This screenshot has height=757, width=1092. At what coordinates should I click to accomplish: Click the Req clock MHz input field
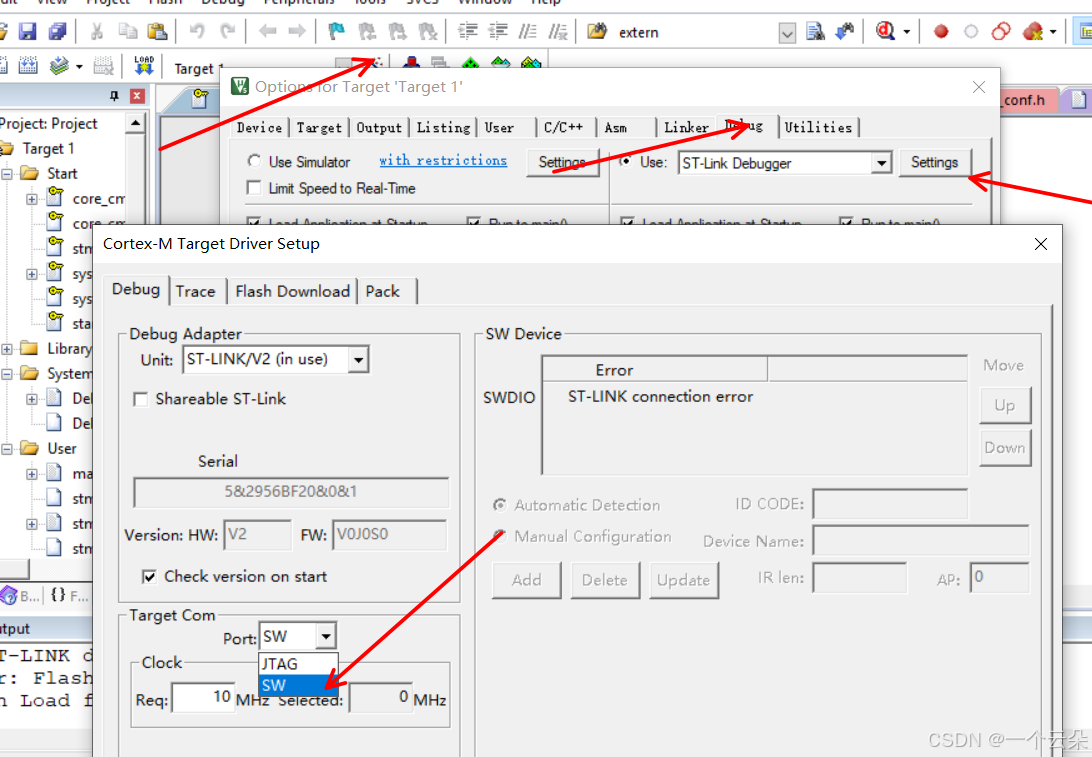point(203,697)
